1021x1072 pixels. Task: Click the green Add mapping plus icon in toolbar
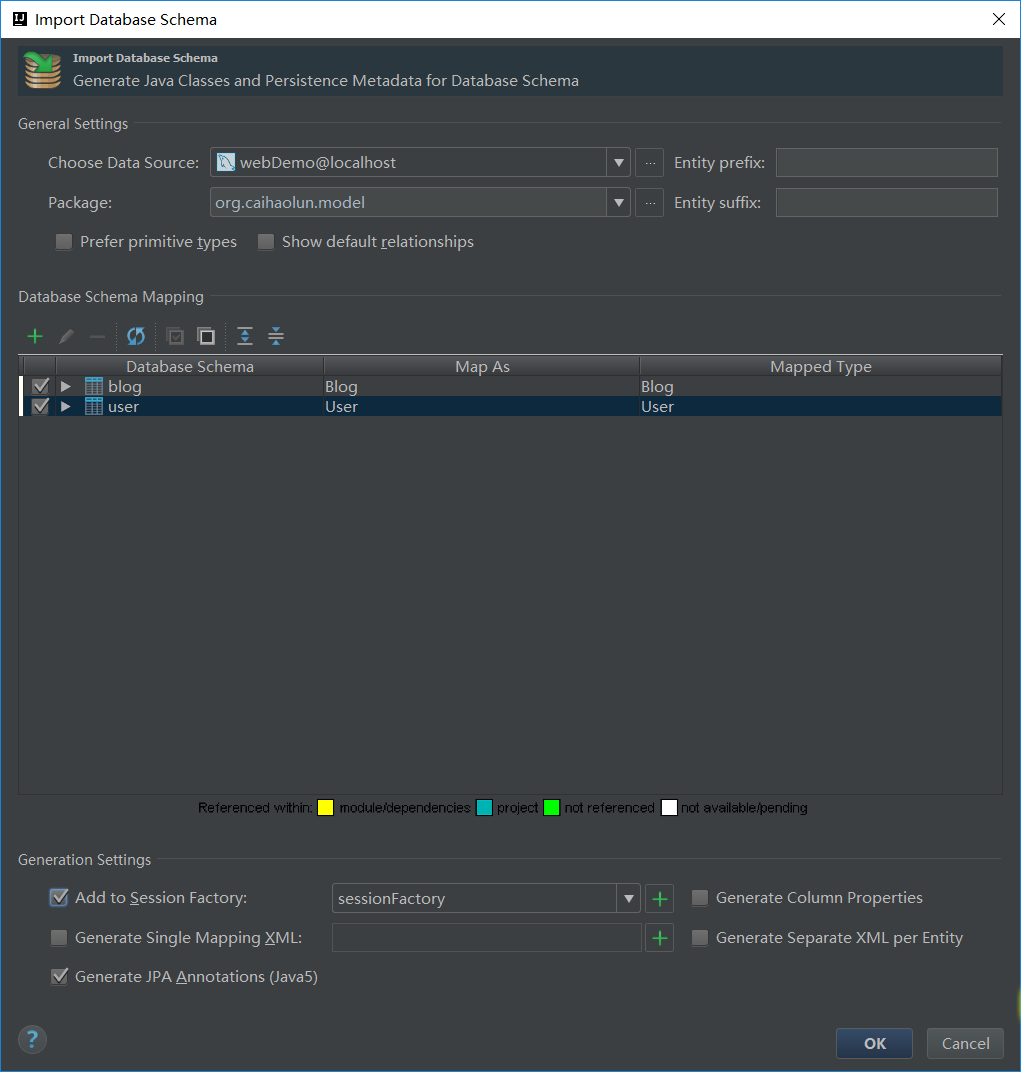(x=35, y=336)
